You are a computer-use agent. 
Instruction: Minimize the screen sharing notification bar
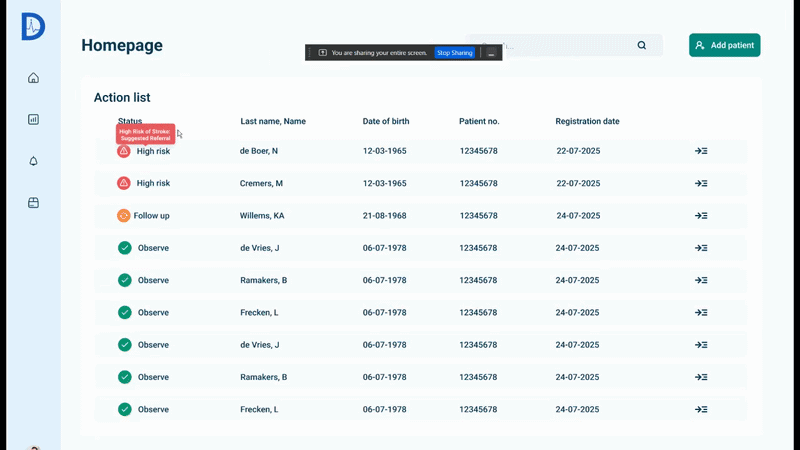(x=491, y=53)
